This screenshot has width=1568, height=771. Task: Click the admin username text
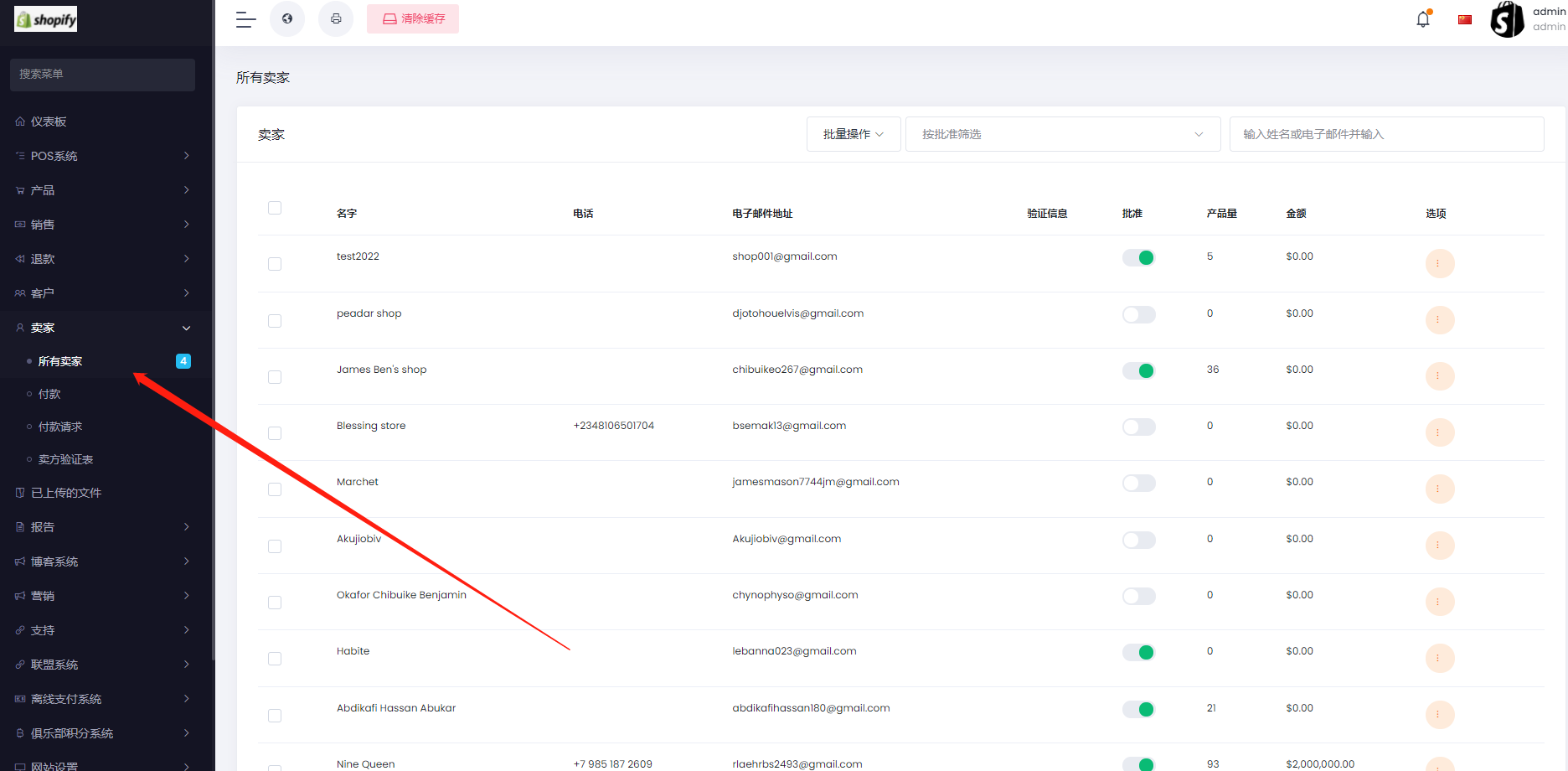1549,12
